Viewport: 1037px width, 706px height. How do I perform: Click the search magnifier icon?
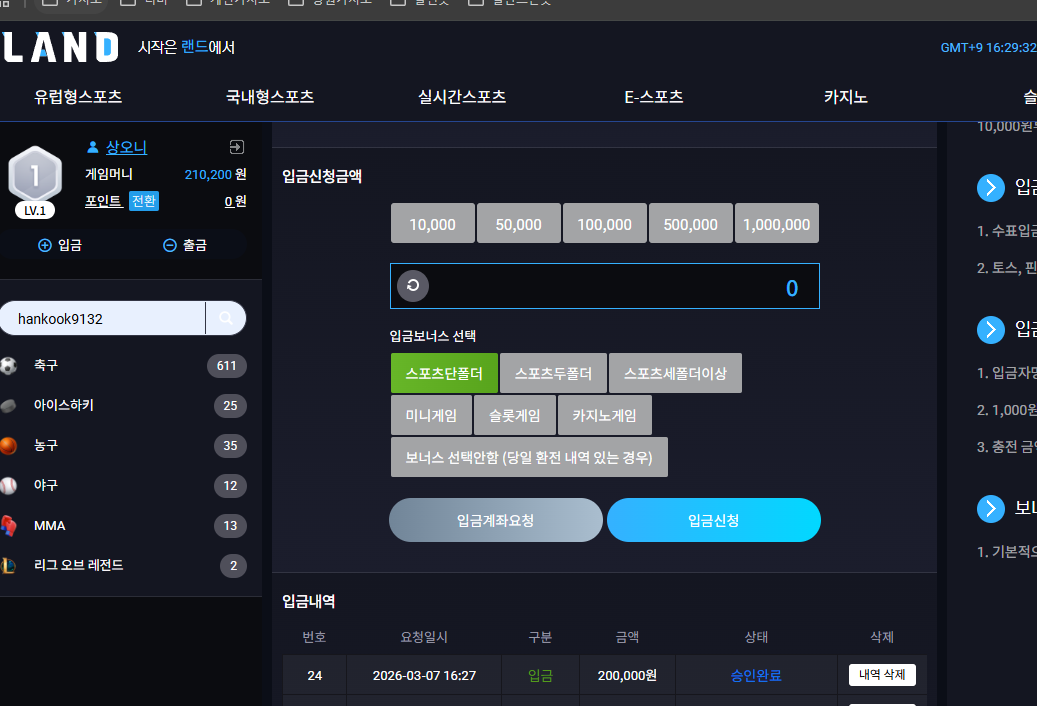(x=226, y=319)
